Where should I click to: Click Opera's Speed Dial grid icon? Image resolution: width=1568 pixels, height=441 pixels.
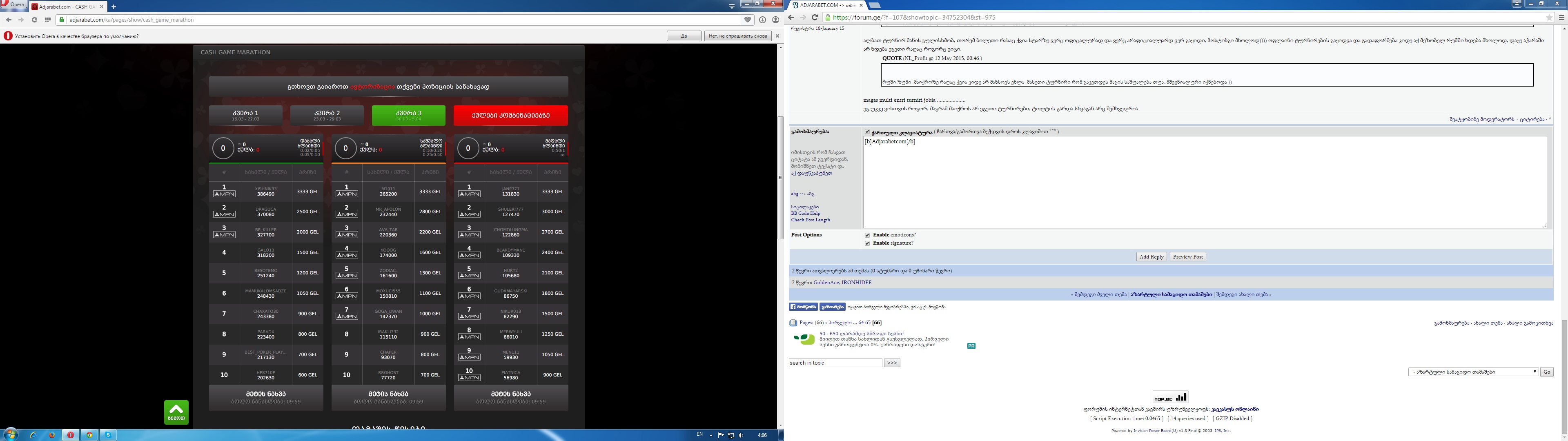pyautogui.click(x=47, y=20)
